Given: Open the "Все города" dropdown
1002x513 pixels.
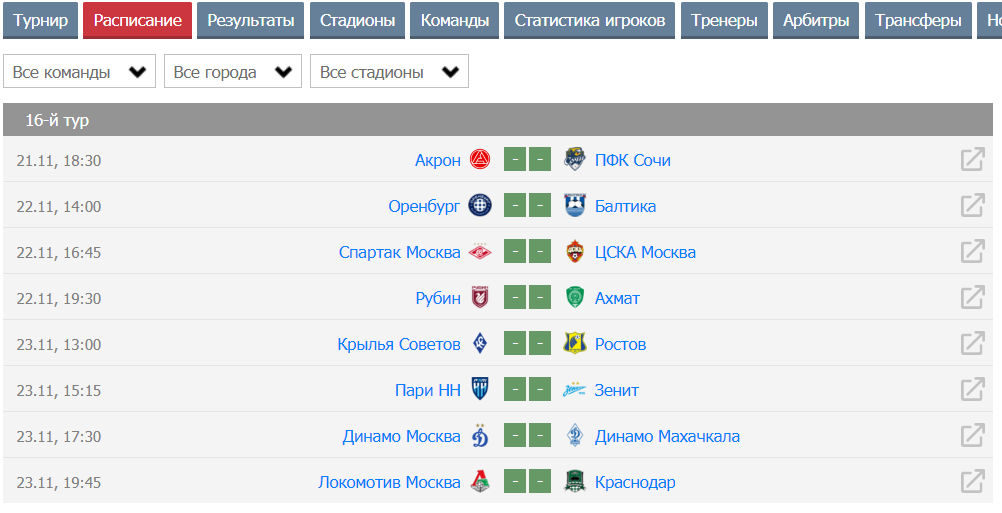Looking at the screenshot, I should point(233,72).
